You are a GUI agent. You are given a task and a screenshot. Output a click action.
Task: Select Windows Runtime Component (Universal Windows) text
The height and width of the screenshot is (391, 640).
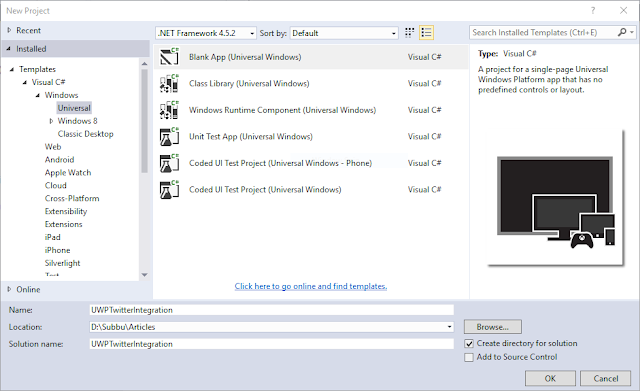(x=282, y=110)
